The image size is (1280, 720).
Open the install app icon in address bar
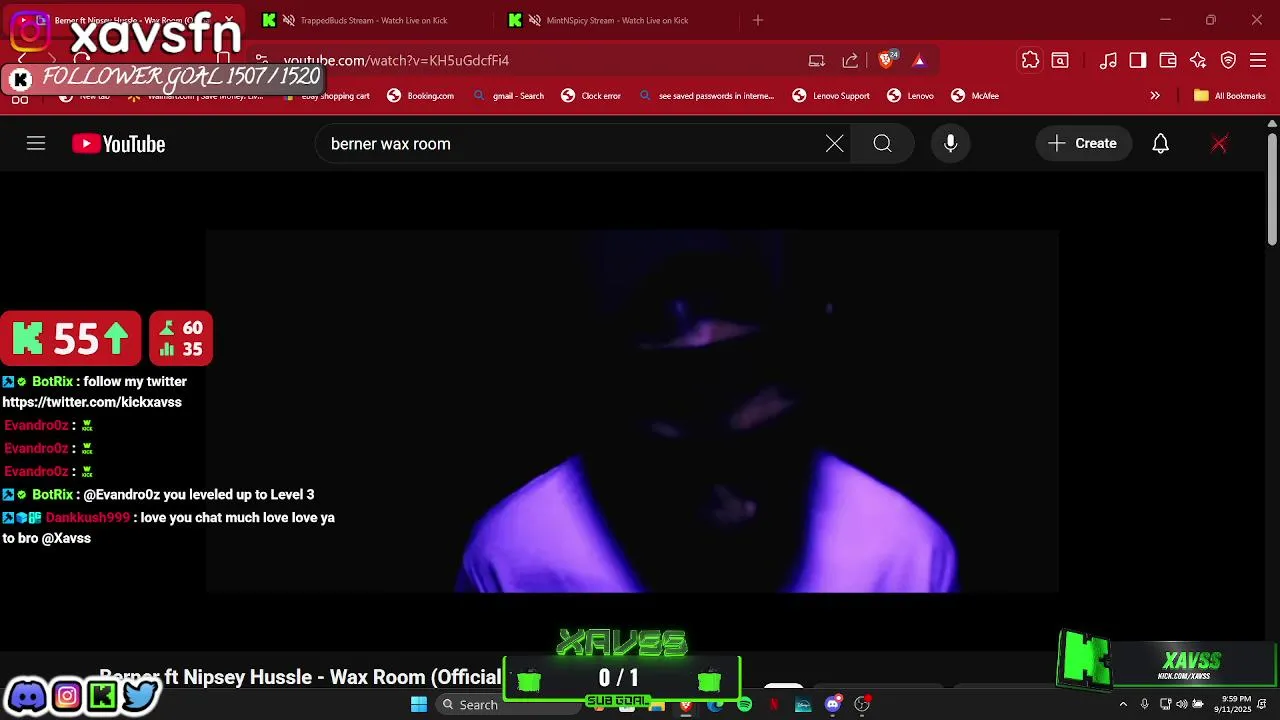817,61
